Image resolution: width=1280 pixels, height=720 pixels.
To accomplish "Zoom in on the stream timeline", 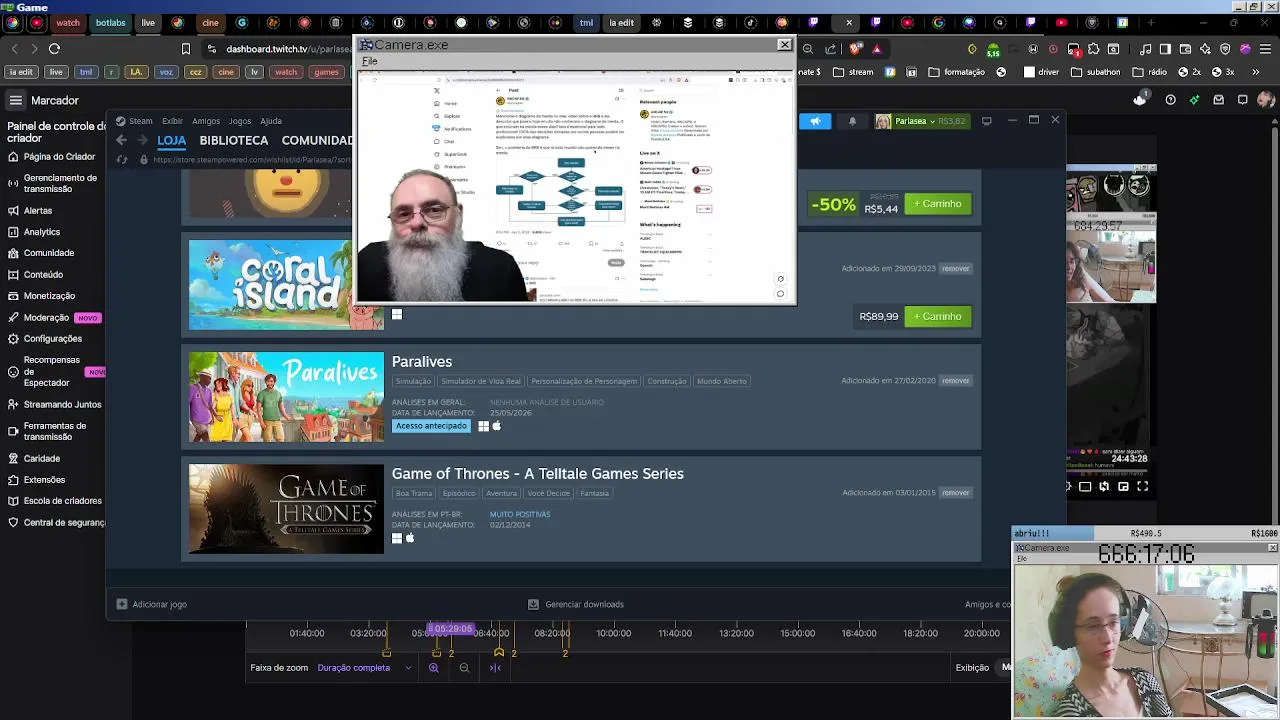I will pos(433,668).
